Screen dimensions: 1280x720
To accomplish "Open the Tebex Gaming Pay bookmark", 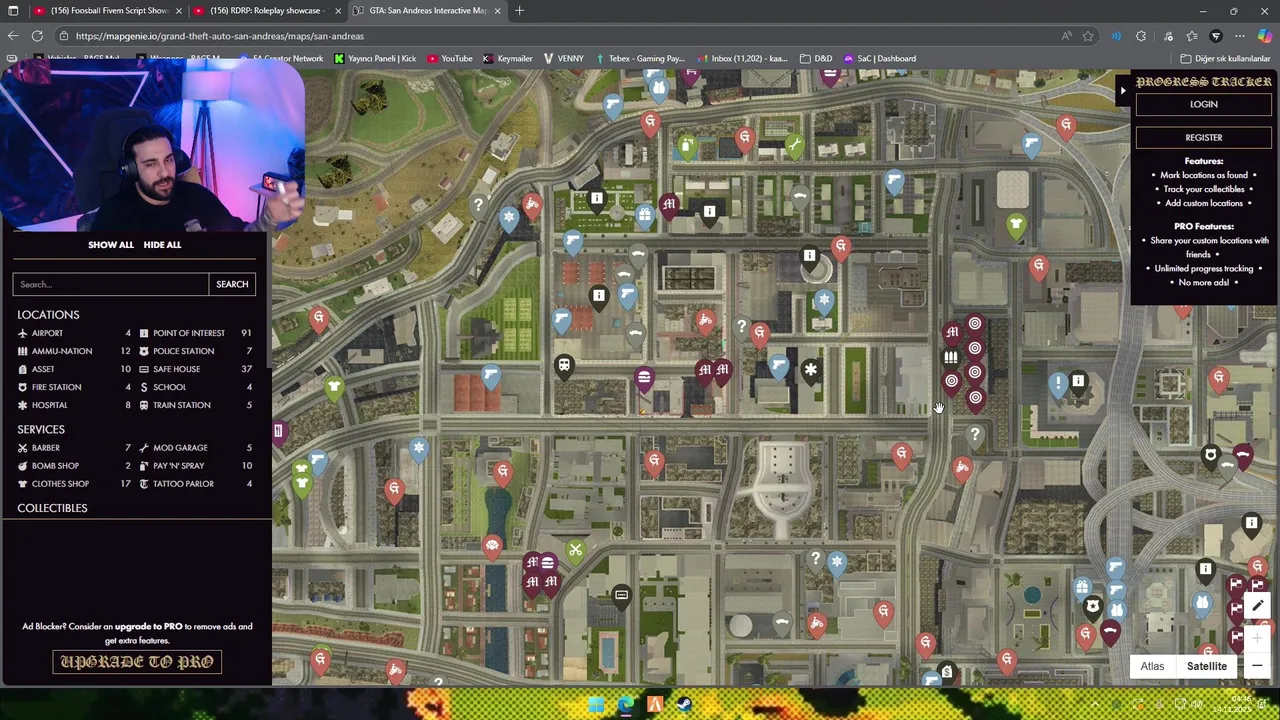I will click(643, 58).
